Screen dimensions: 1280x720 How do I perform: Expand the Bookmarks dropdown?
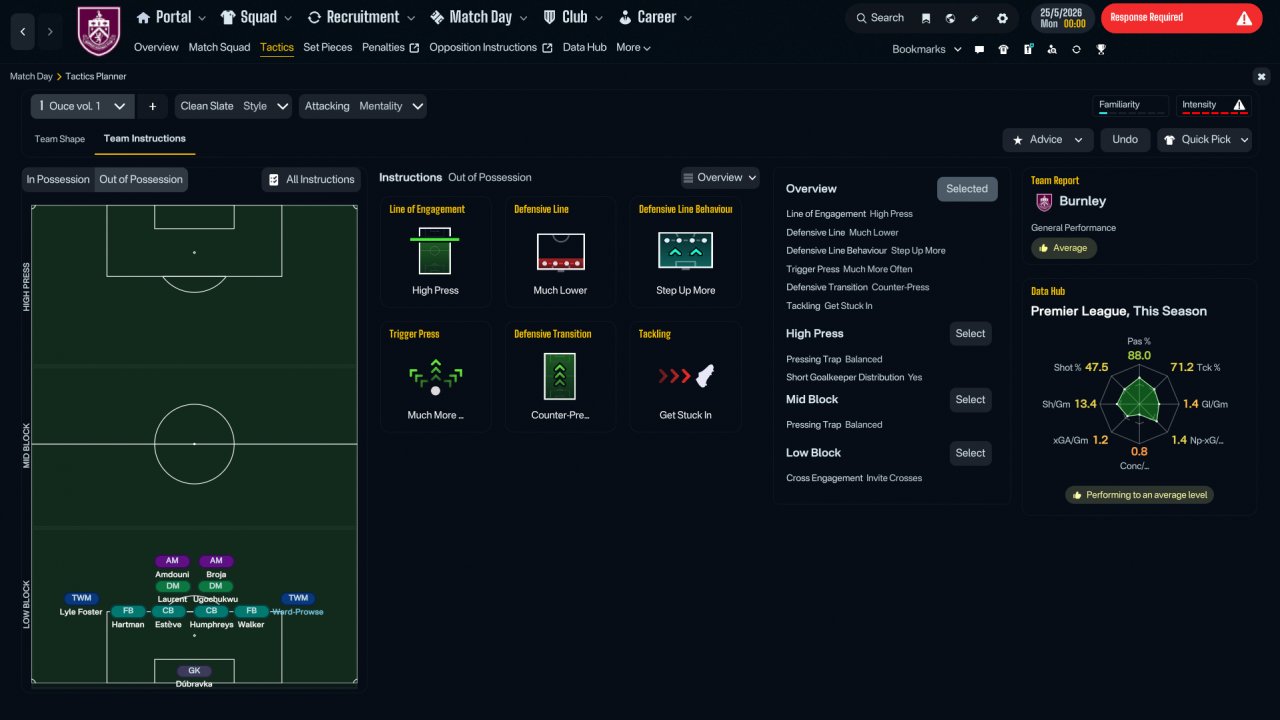pos(927,49)
